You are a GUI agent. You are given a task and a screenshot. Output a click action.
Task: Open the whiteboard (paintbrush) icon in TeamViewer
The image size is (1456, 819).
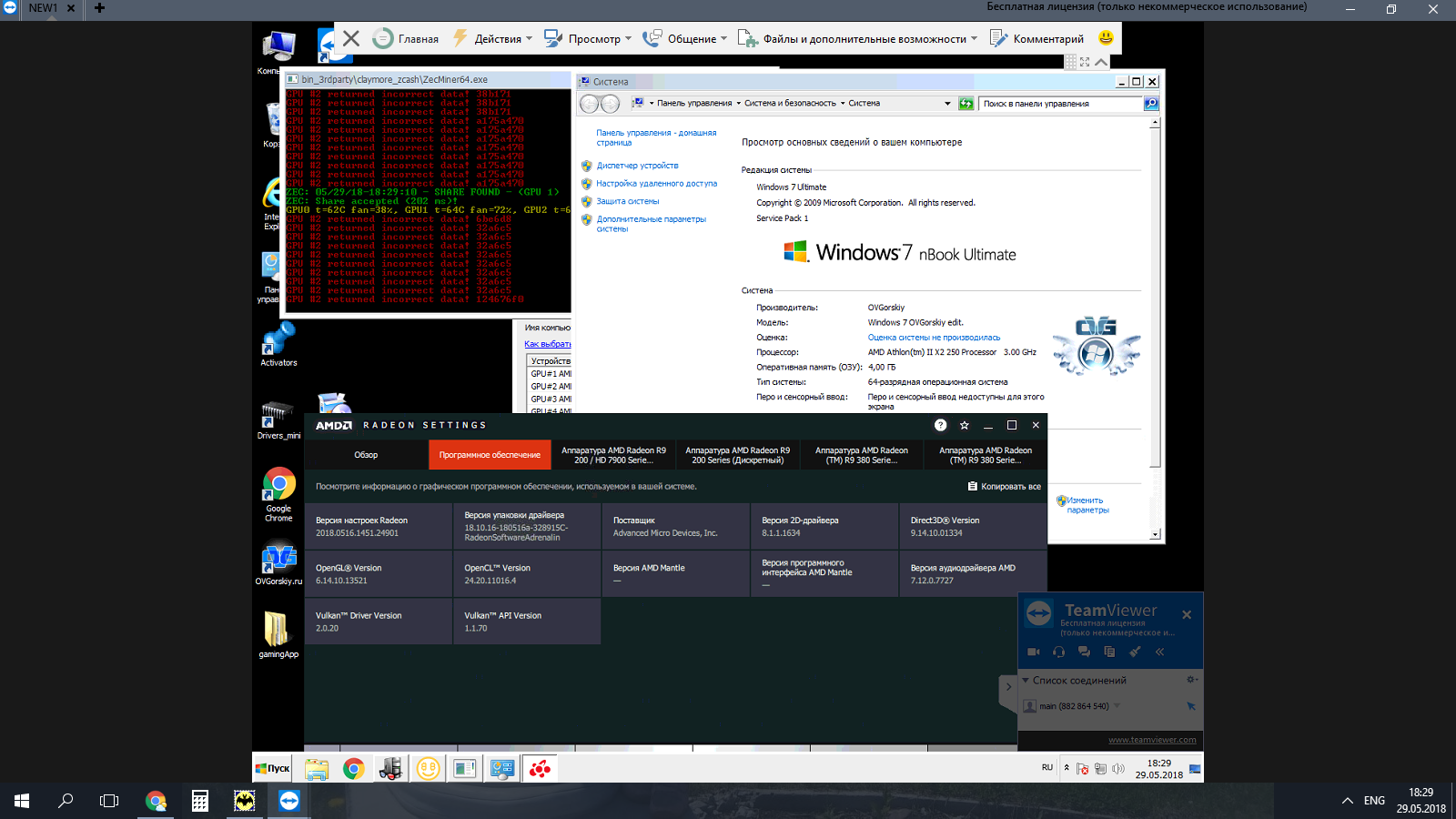click(1134, 652)
